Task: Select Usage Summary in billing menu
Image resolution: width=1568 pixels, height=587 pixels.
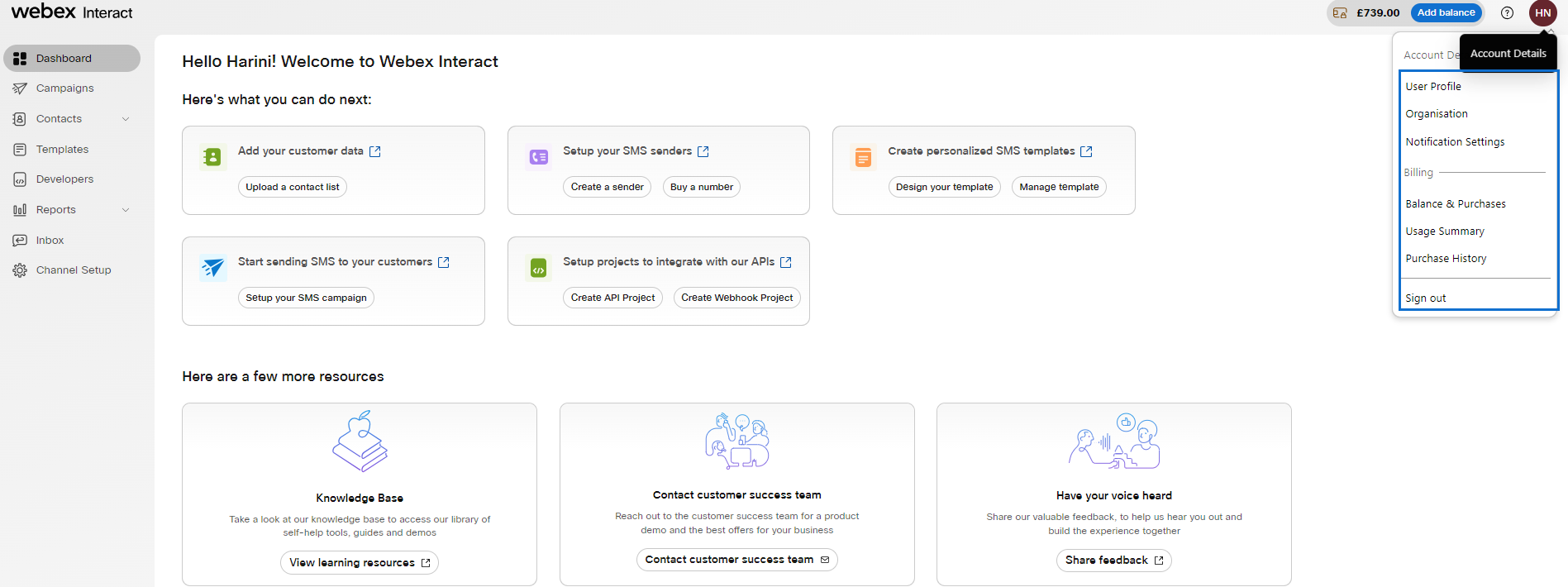Action: click(x=1445, y=231)
